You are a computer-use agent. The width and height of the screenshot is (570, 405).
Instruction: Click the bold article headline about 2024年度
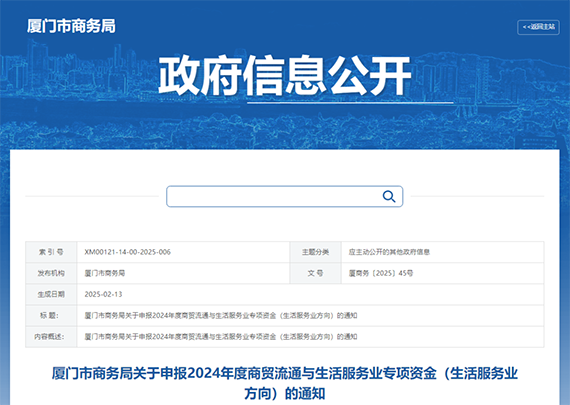285,383
